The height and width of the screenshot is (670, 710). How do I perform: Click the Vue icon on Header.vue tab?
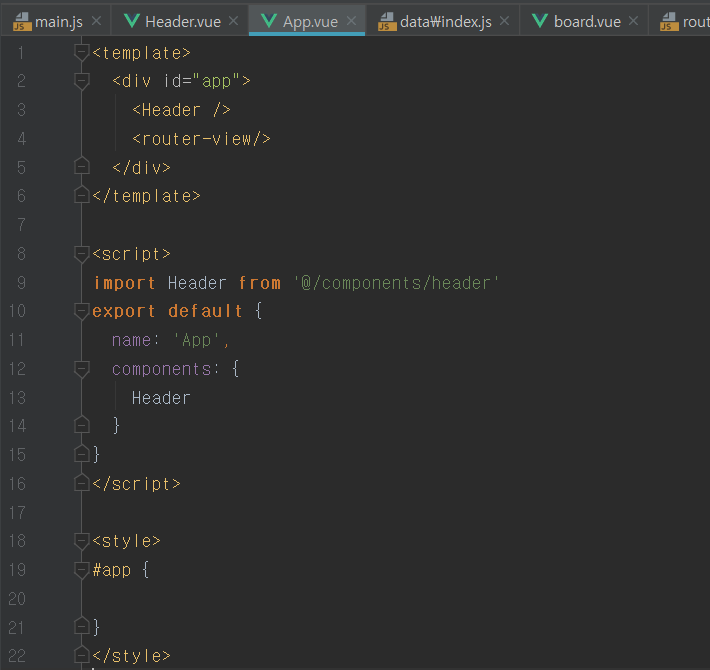point(132,20)
